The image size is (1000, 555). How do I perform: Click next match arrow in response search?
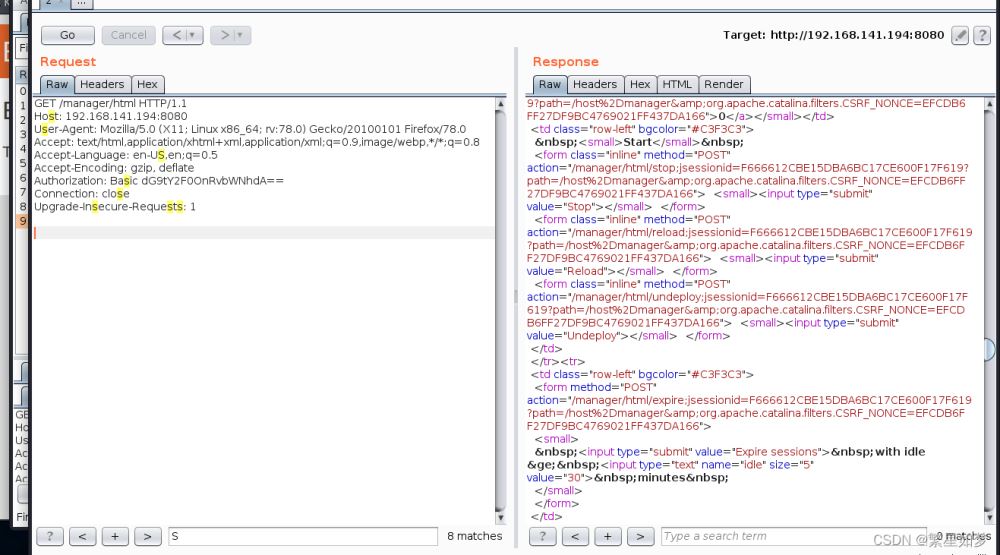coord(641,537)
